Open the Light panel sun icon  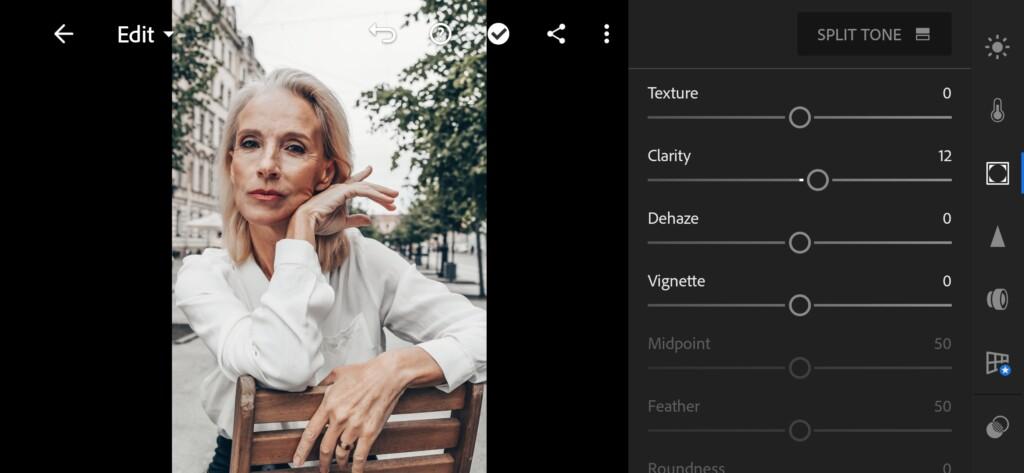[997, 48]
